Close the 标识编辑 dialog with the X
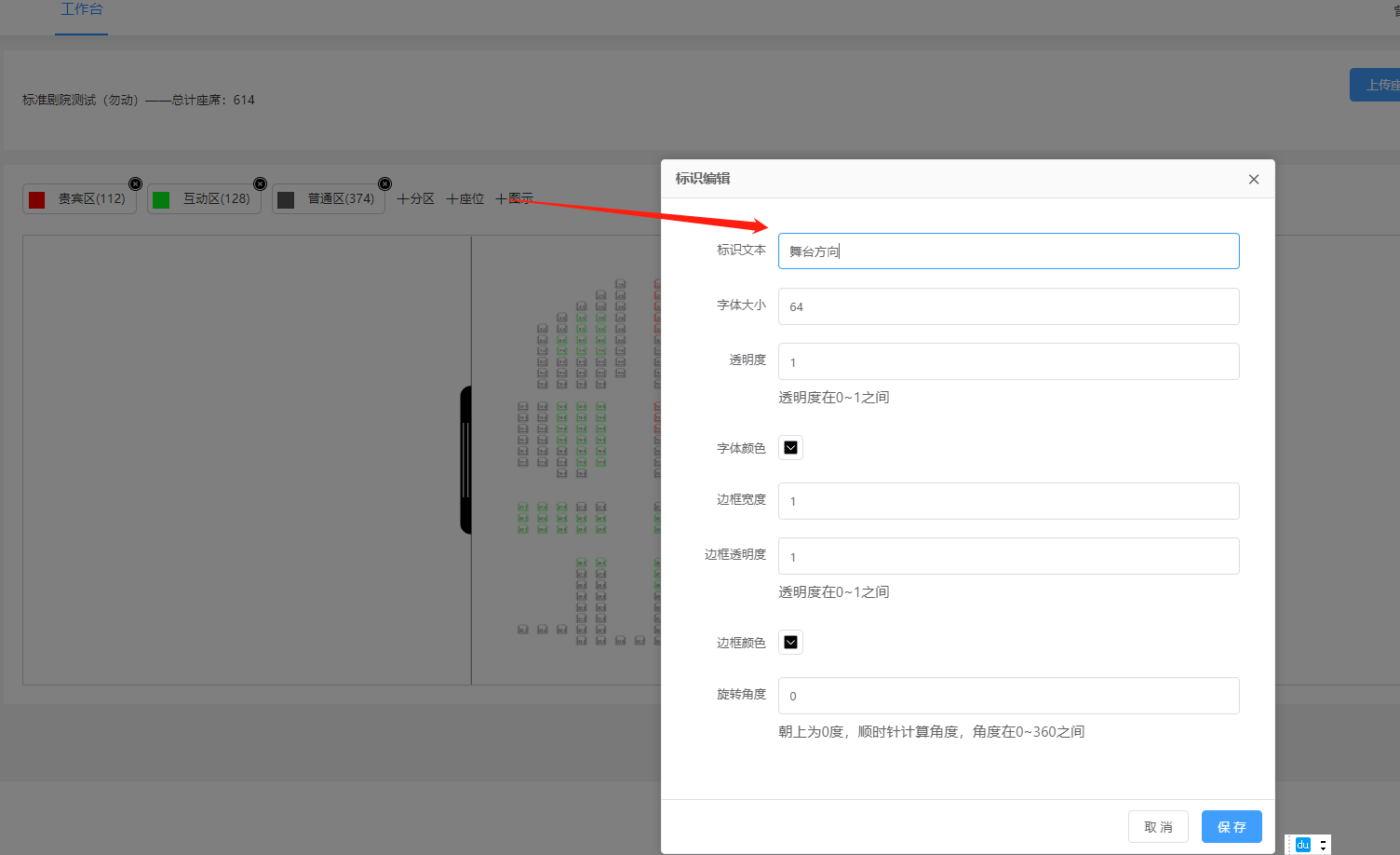1400x855 pixels. pos(1253,179)
